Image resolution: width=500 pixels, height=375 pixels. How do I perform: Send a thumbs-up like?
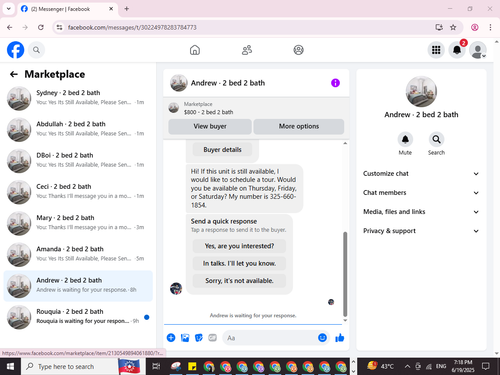coord(340,338)
